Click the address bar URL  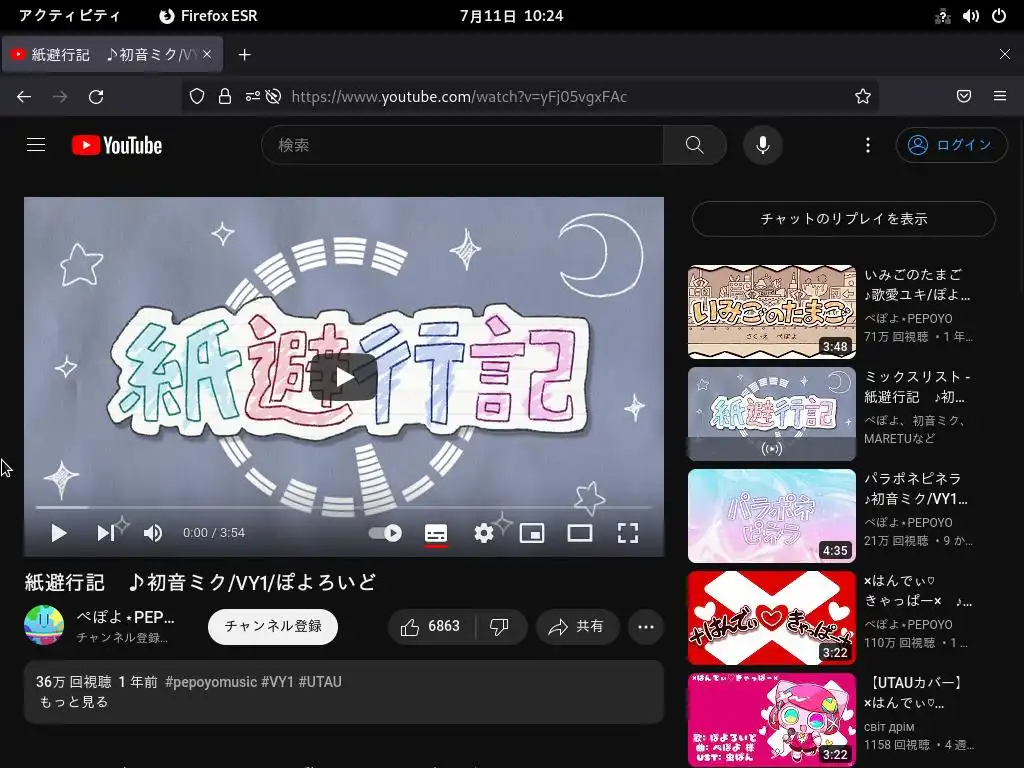pos(459,97)
